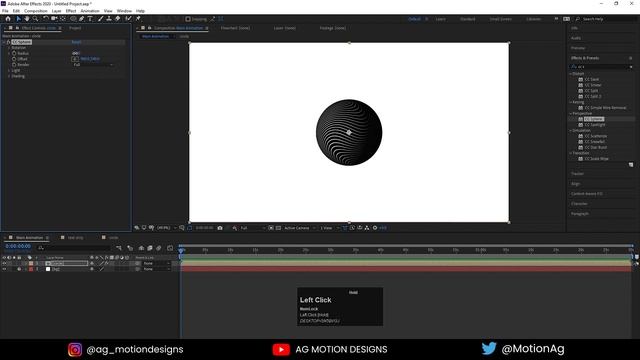Toggle the CC Sphere fx enable switch

(8, 42)
